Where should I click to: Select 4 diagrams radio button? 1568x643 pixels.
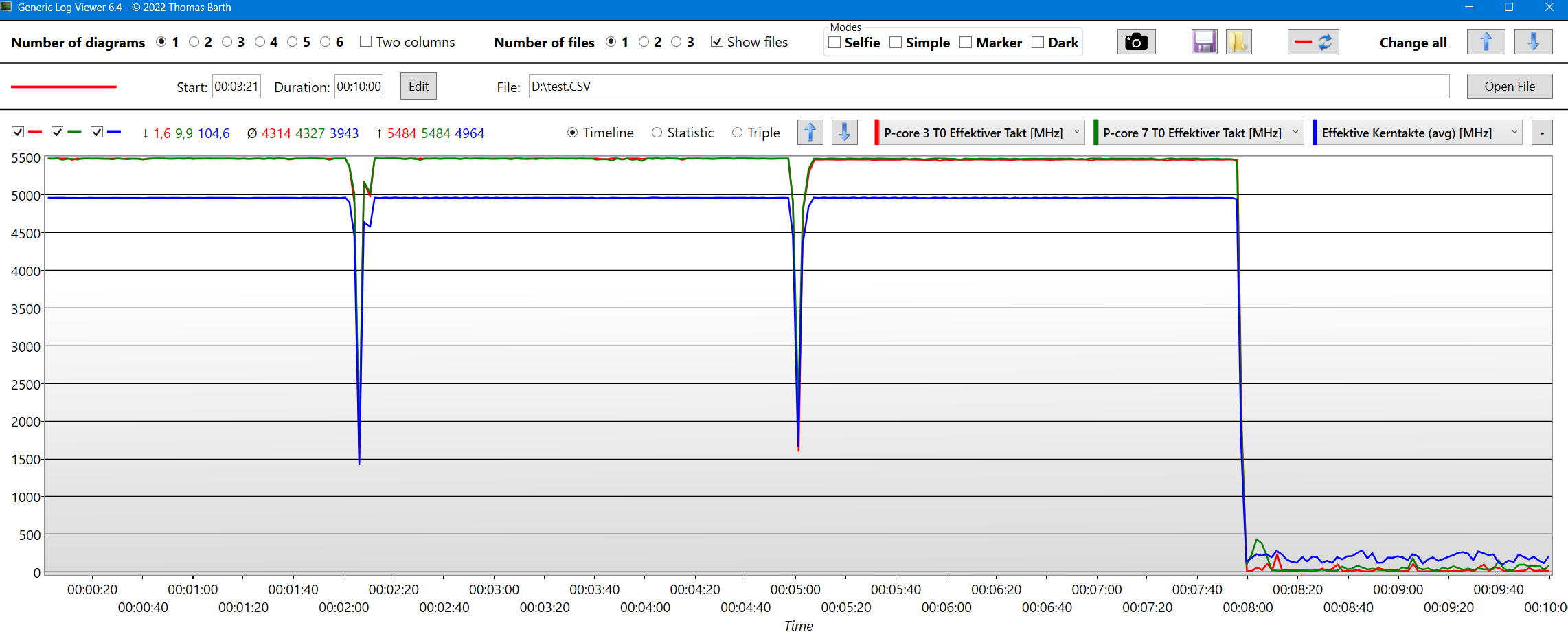click(x=260, y=42)
